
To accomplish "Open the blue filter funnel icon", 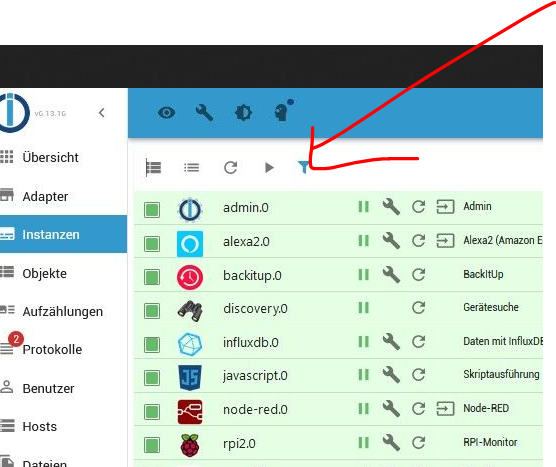I will [303, 167].
